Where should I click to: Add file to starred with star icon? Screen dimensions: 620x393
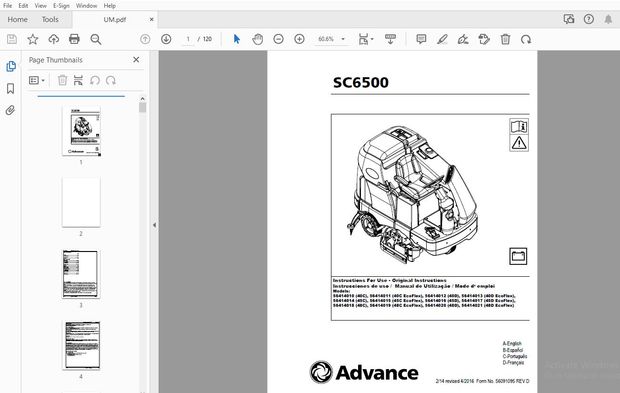33,39
